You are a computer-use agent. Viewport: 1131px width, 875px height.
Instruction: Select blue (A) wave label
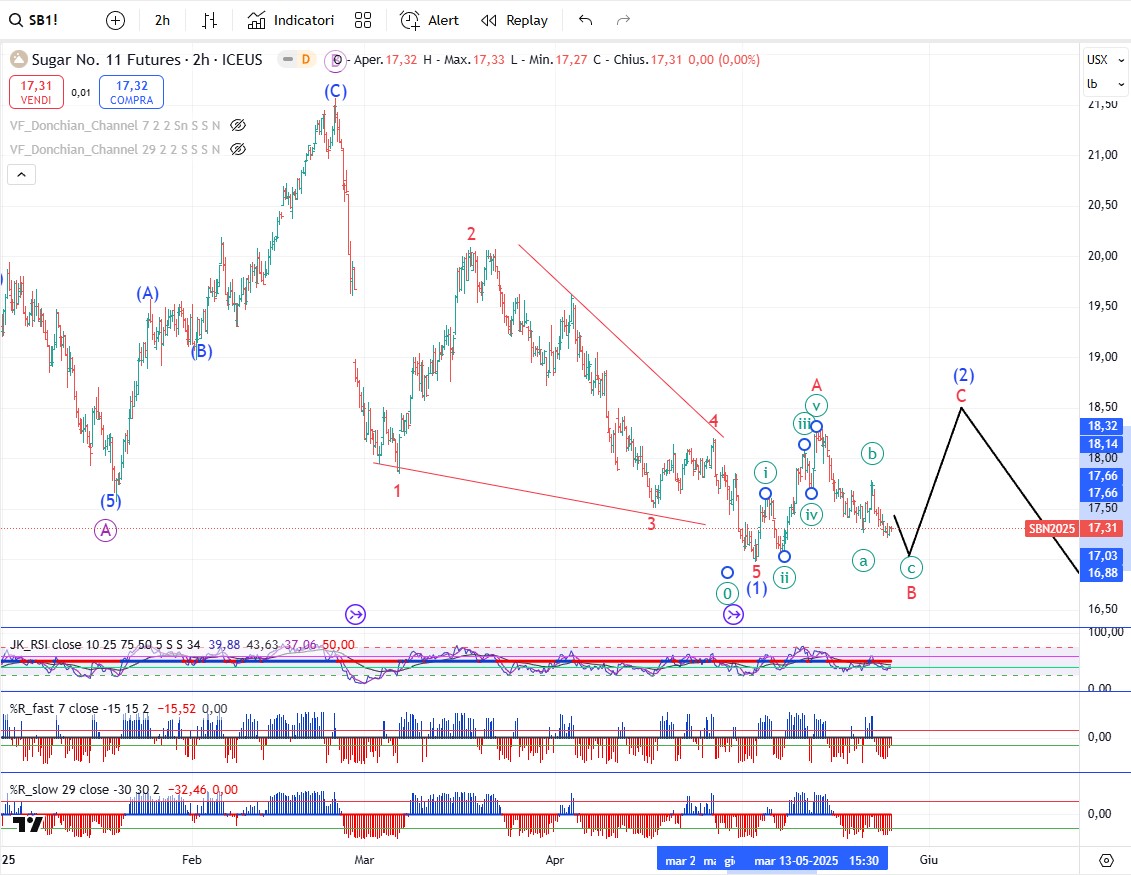(148, 294)
